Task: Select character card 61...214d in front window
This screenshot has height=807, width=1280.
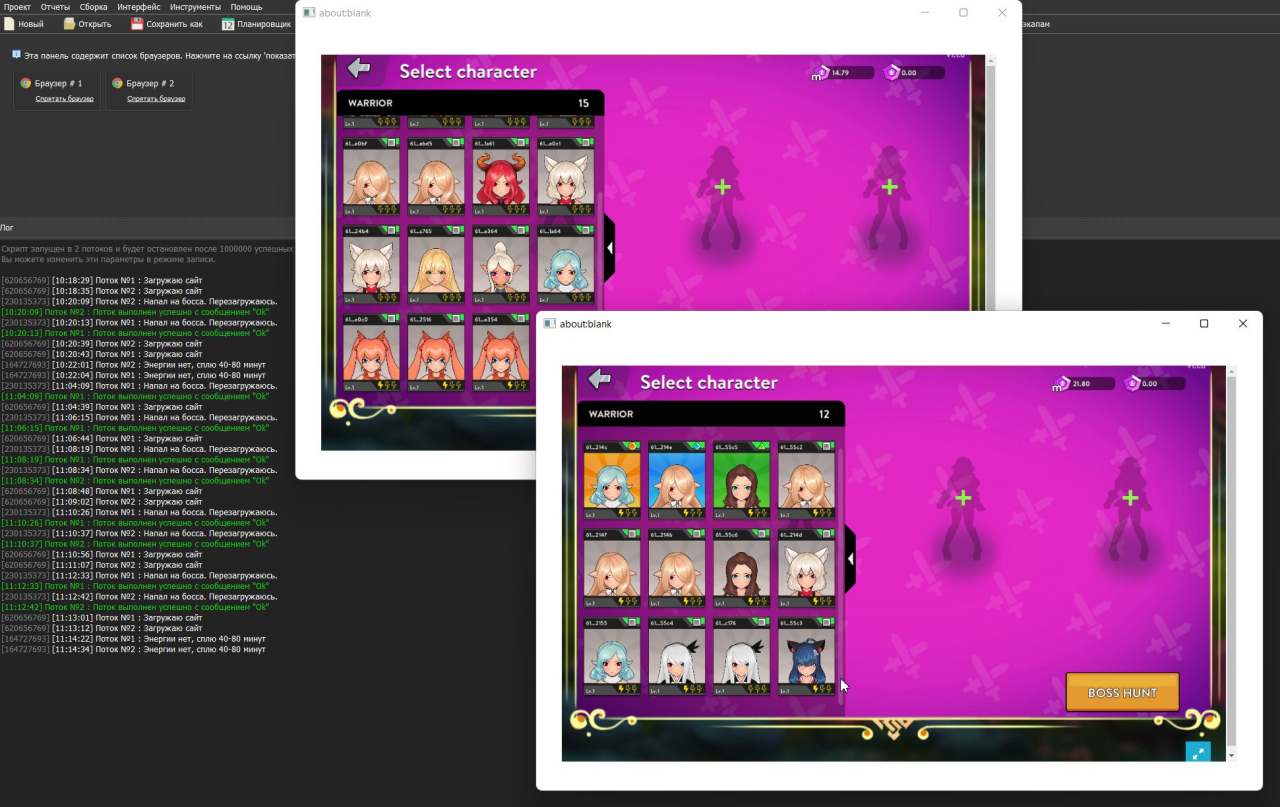Action: click(807, 569)
